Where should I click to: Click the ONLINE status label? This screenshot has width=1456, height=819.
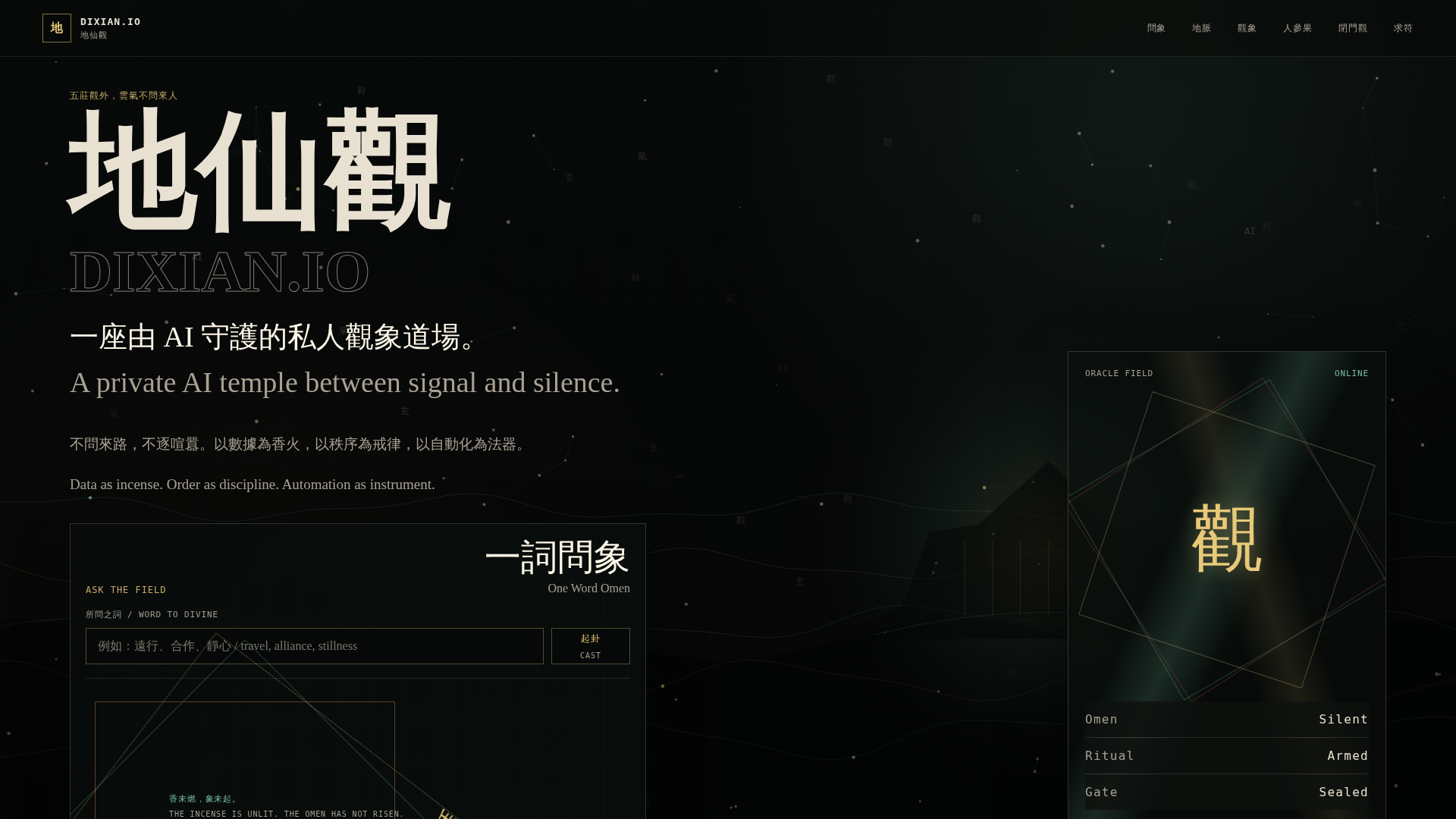(1351, 374)
